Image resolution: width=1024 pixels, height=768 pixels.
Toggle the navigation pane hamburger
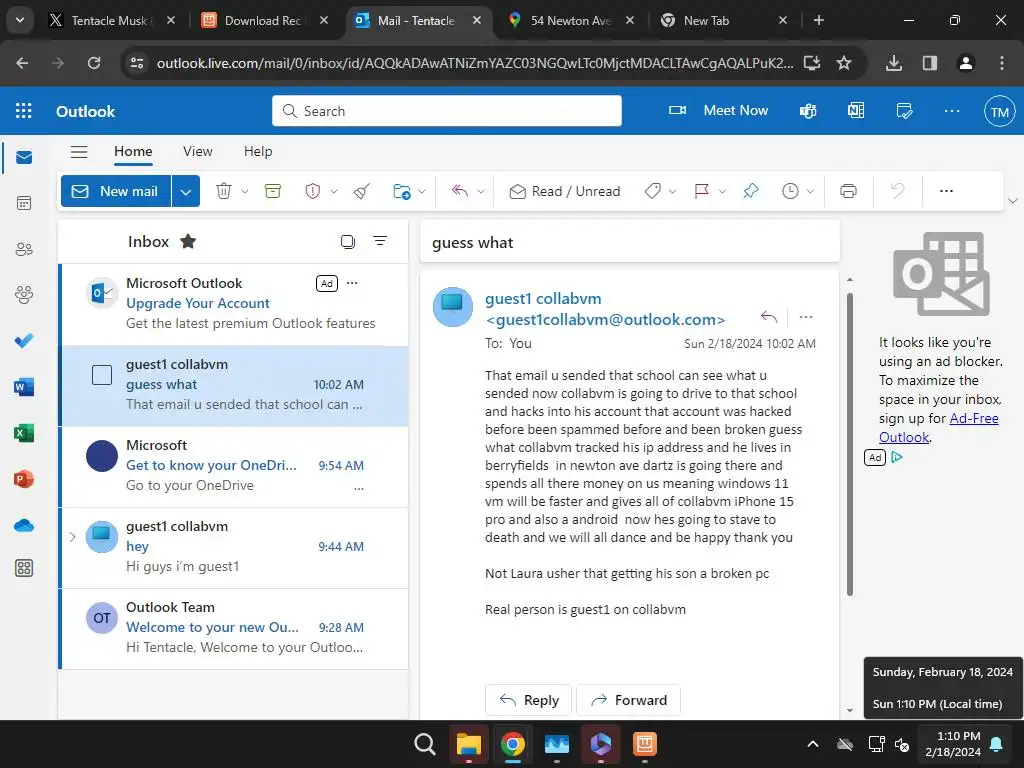pos(79,152)
